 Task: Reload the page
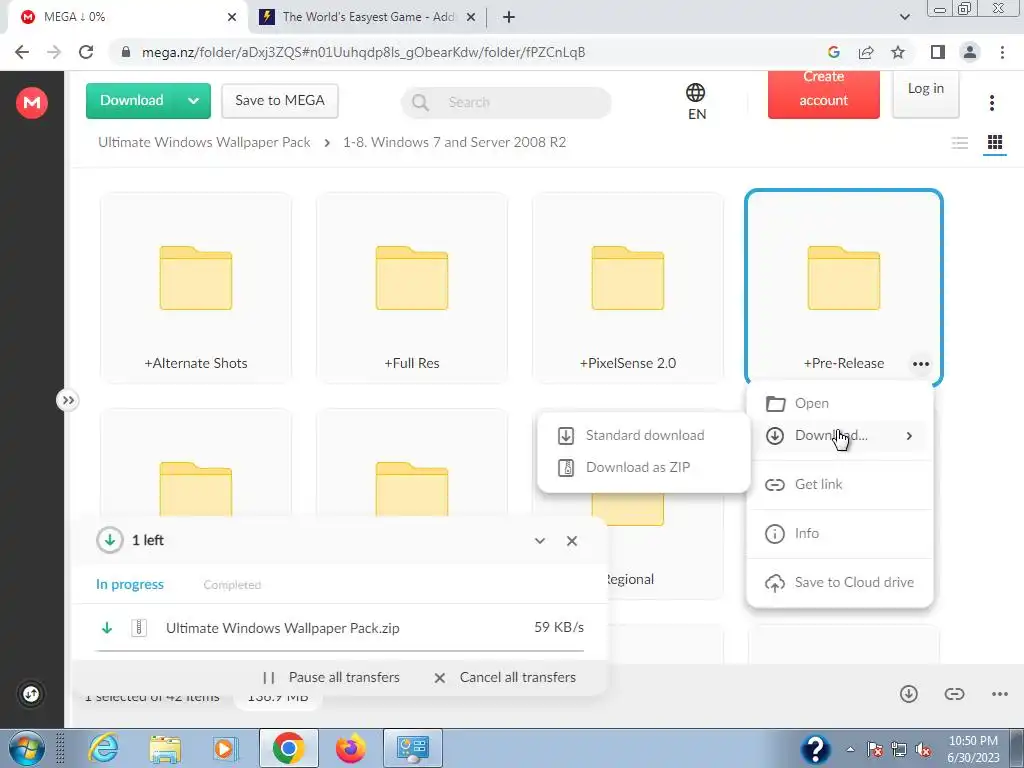86,52
